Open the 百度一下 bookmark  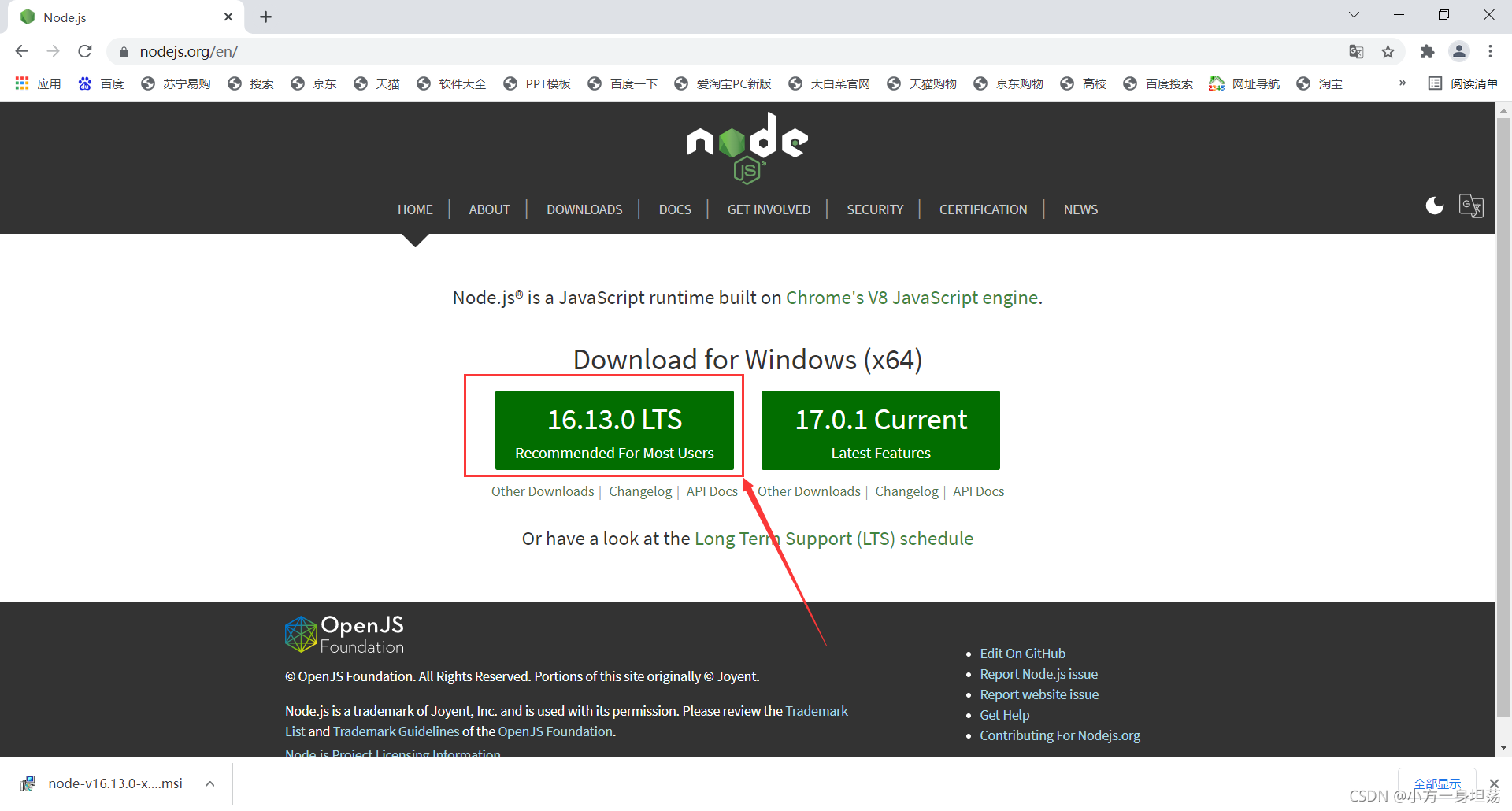(x=622, y=83)
